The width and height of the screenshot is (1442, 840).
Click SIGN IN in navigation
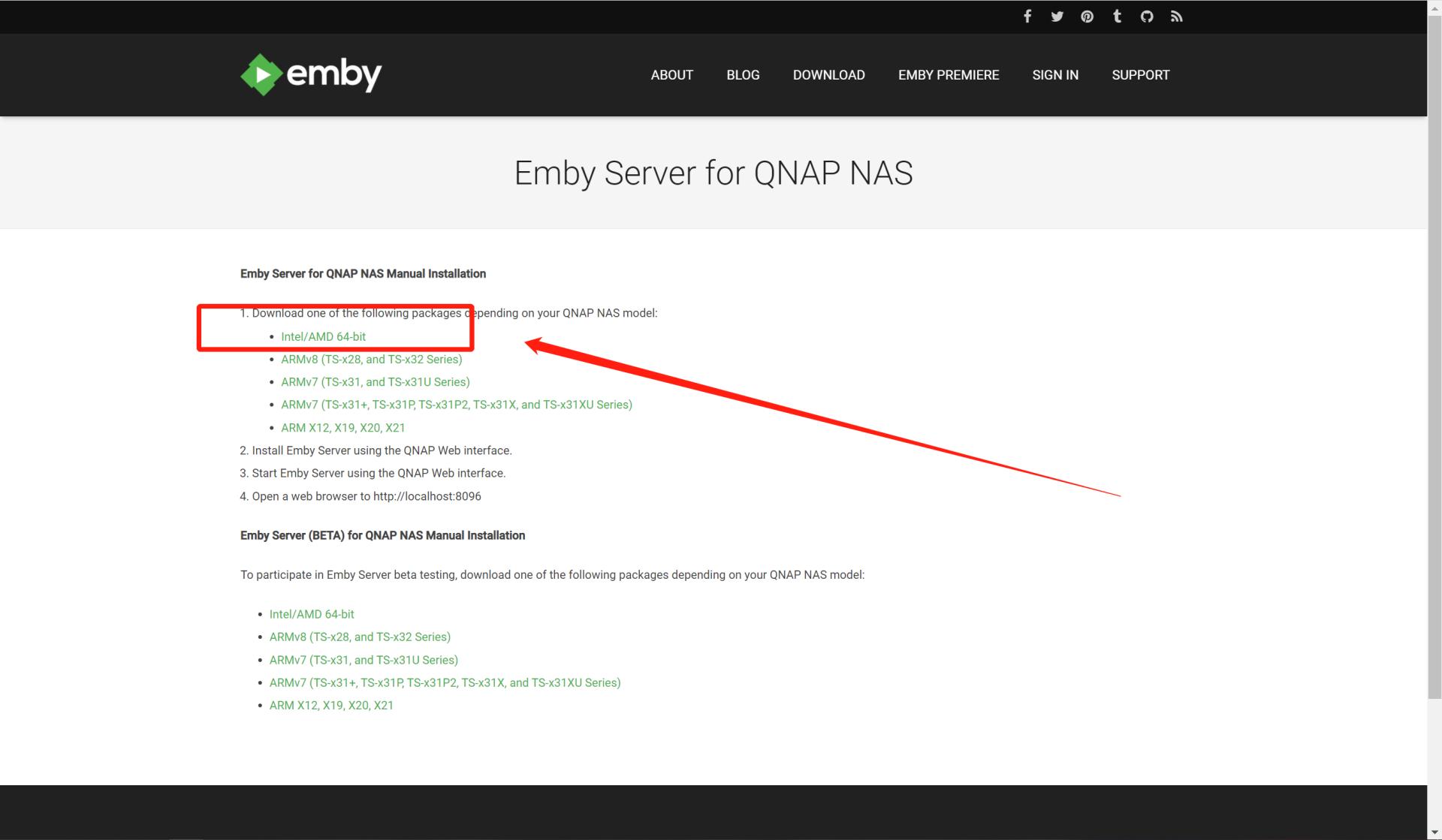point(1054,75)
